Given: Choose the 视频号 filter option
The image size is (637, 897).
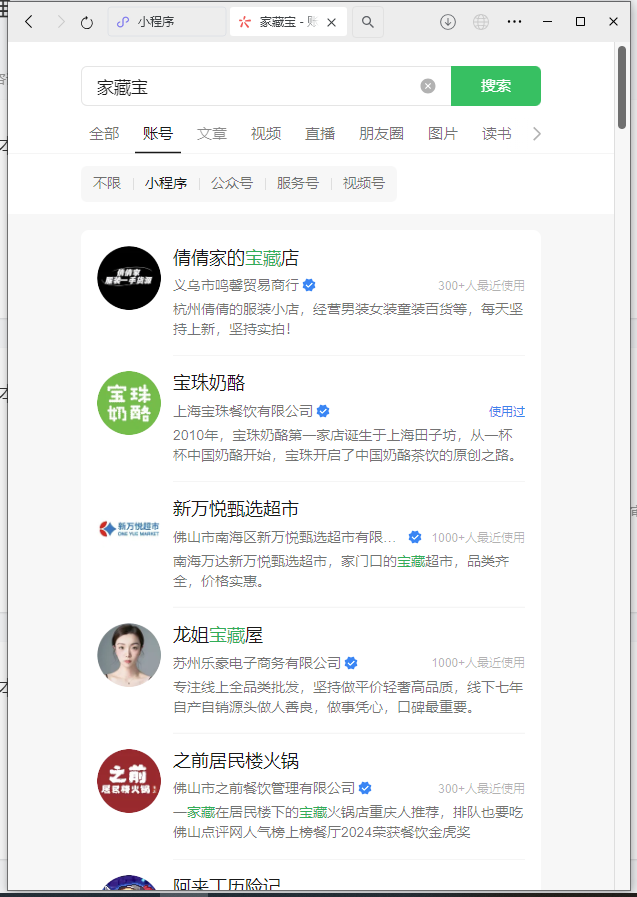Looking at the screenshot, I should click(x=364, y=183).
